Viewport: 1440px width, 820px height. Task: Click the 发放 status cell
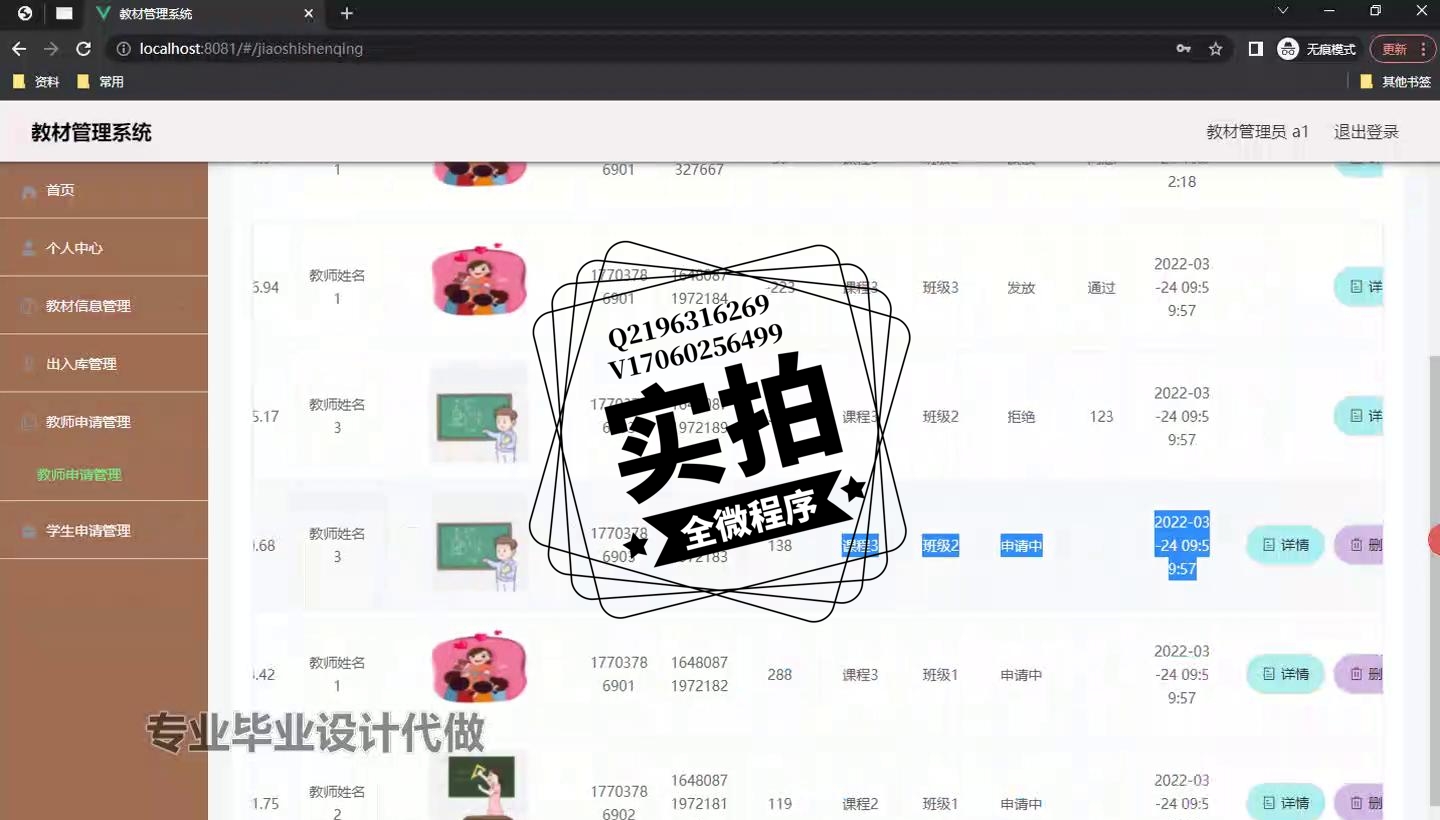coord(1021,288)
